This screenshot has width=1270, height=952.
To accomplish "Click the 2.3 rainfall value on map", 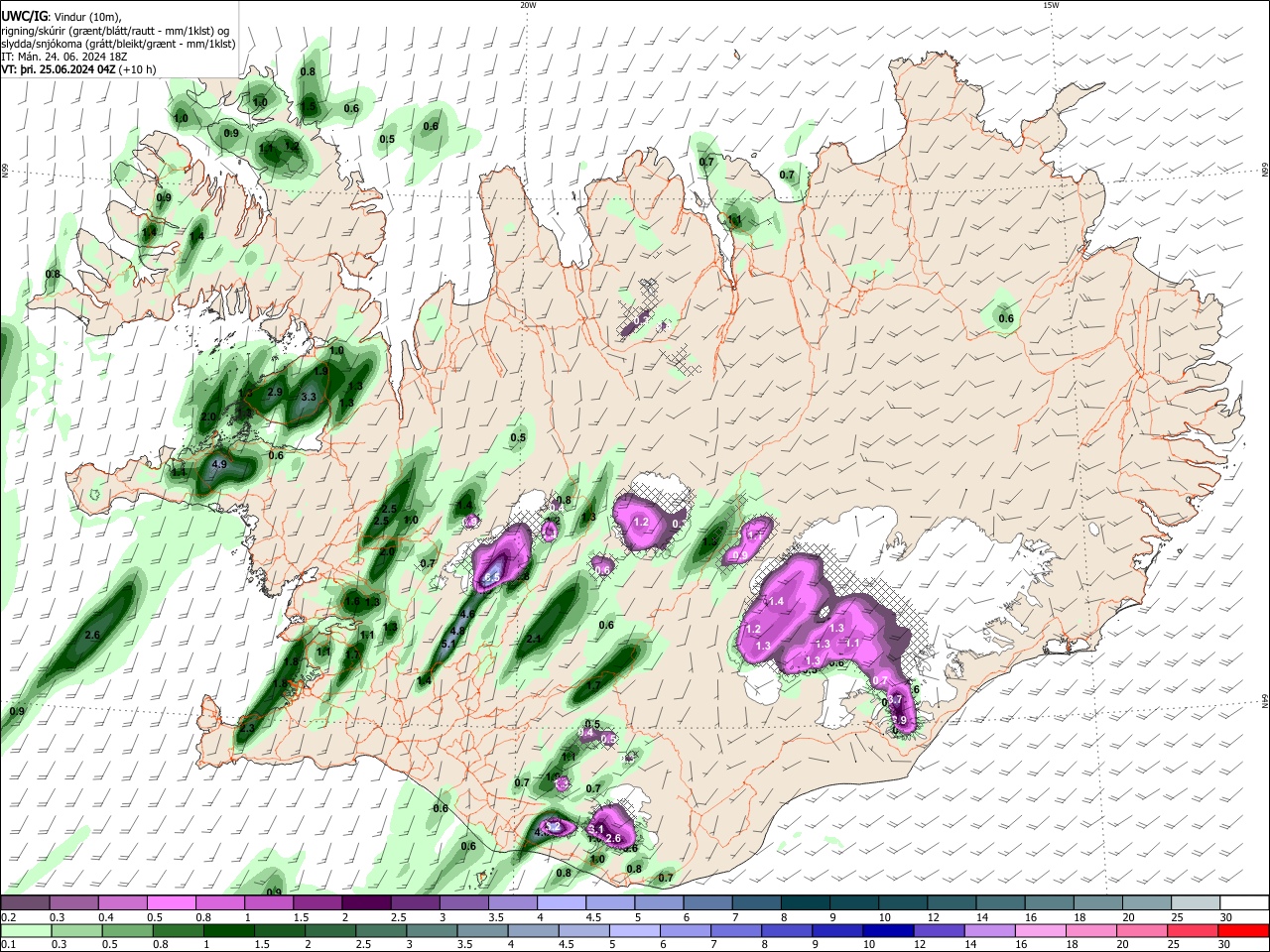I will click(x=247, y=728).
